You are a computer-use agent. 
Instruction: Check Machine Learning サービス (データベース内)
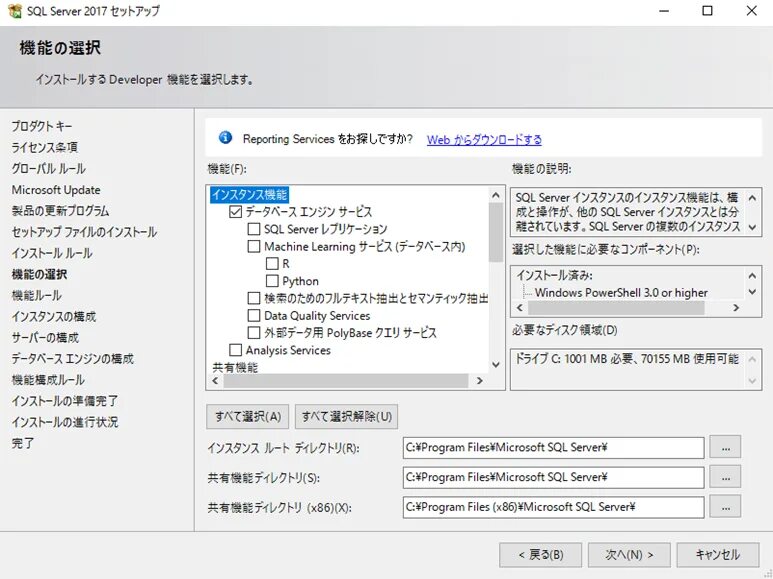point(253,247)
